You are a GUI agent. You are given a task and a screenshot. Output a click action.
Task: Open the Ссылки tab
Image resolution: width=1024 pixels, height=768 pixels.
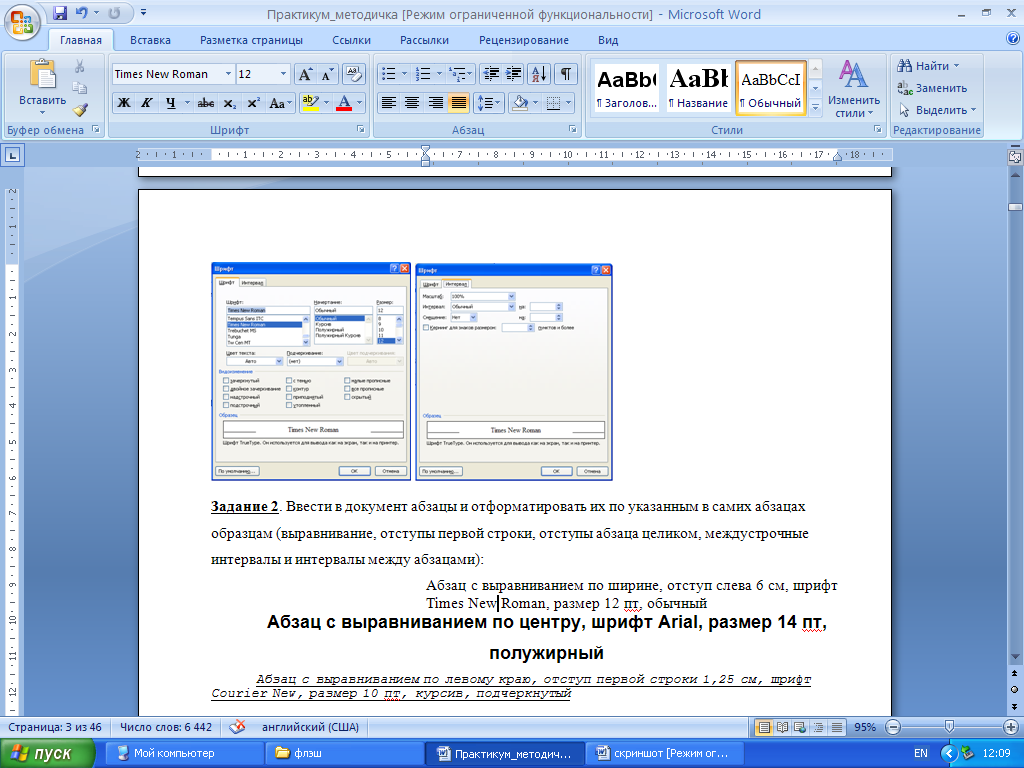(351, 40)
